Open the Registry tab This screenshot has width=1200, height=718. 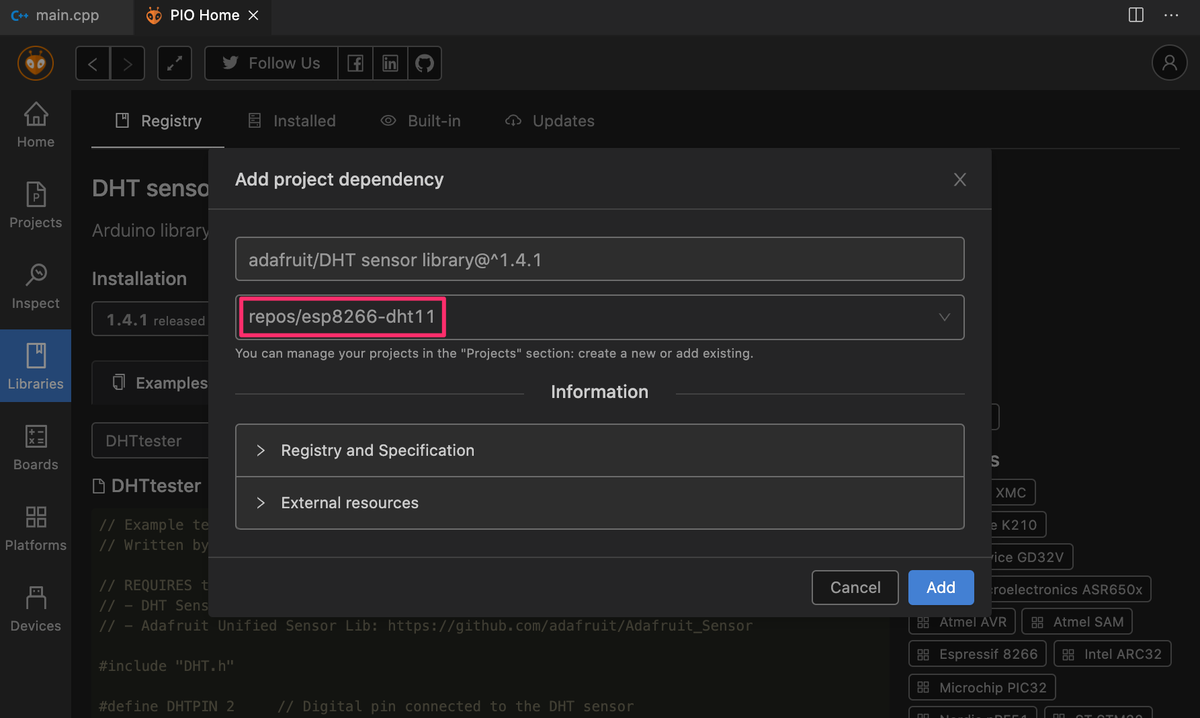click(159, 121)
